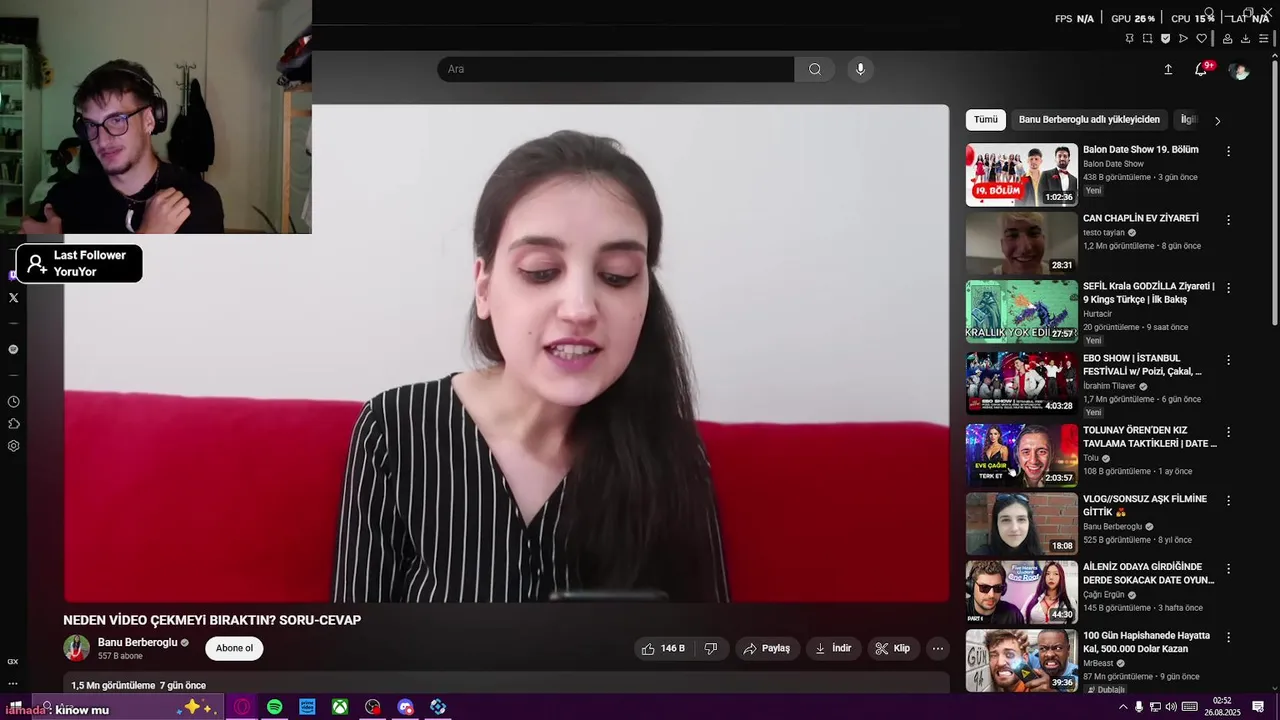The image size is (1280, 720).
Task: Open options for CAN CHAPLİN EV ZİYARETİ
Action: (1229, 220)
